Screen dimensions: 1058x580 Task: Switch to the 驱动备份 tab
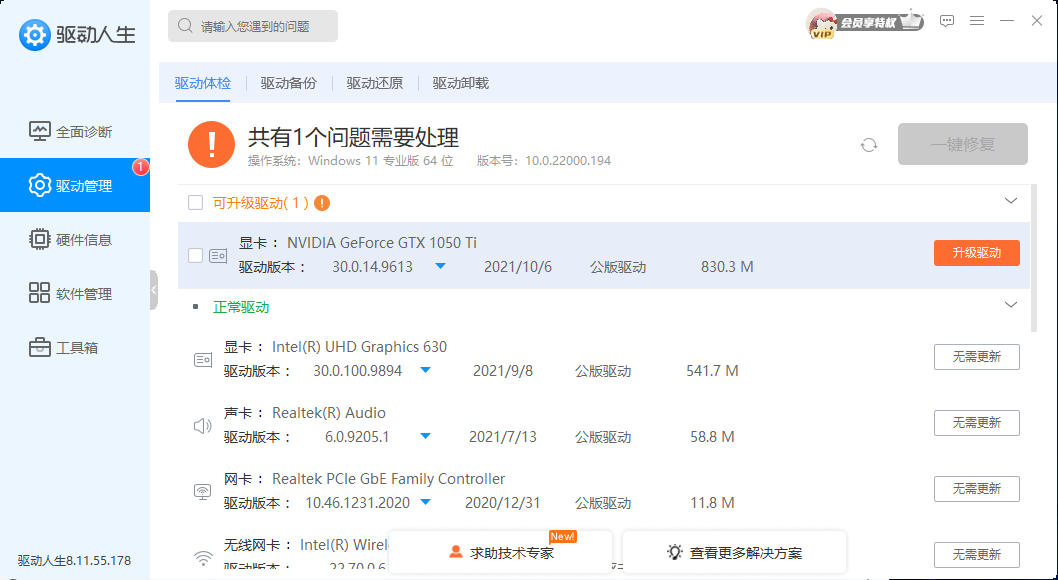[x=289, y=83]
